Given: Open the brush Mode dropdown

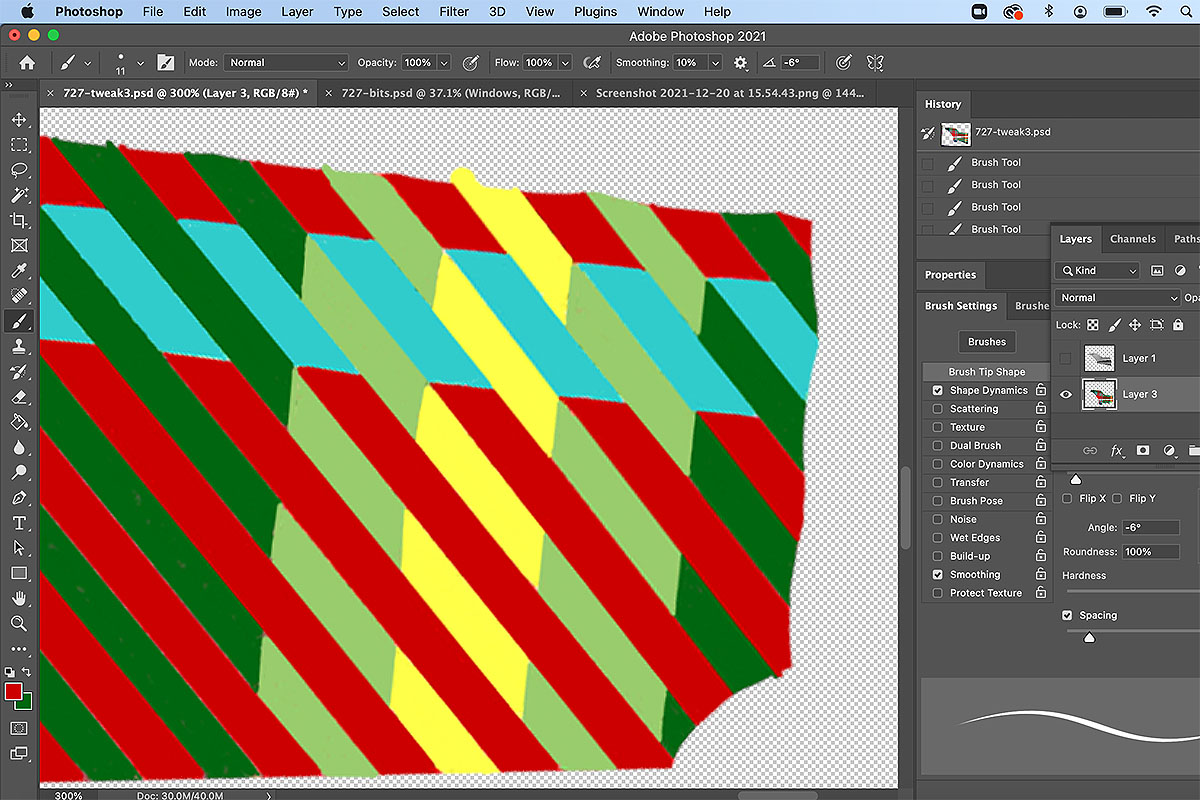Looking at the screenshot, I should point(286,62).
